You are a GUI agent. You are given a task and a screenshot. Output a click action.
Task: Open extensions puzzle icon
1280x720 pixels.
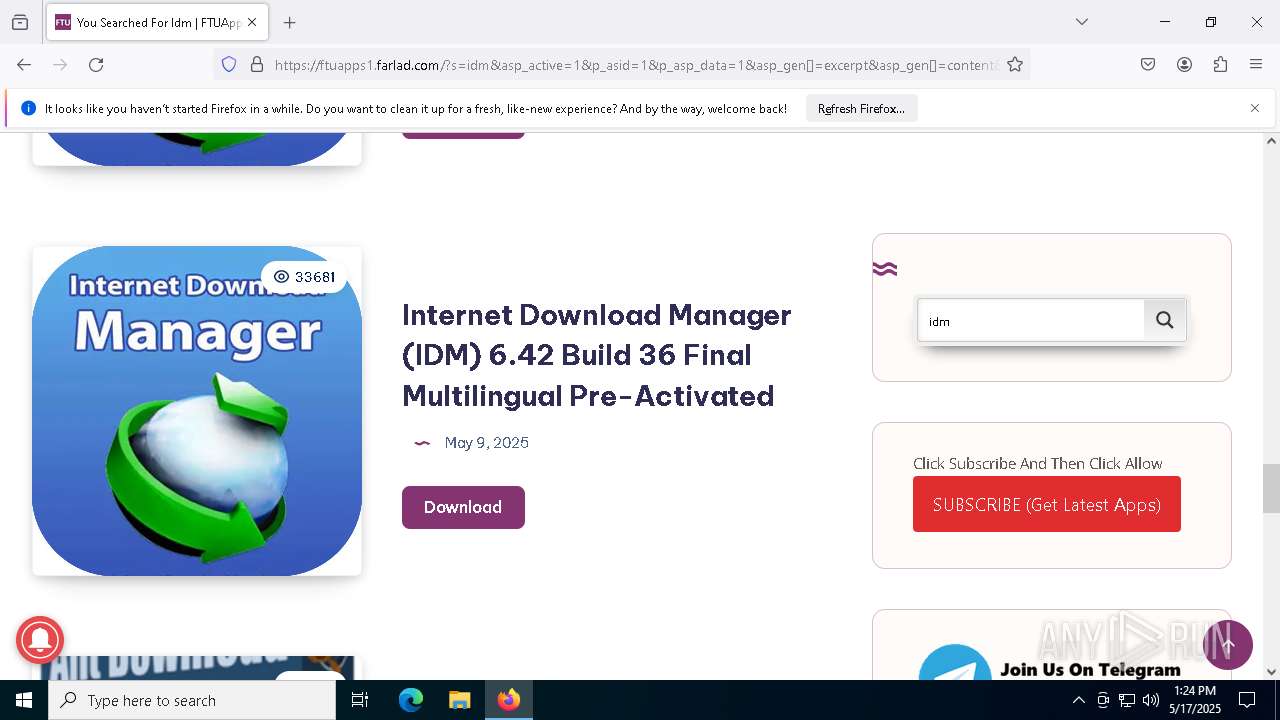pyautogui.click(x=1220, y=65)
